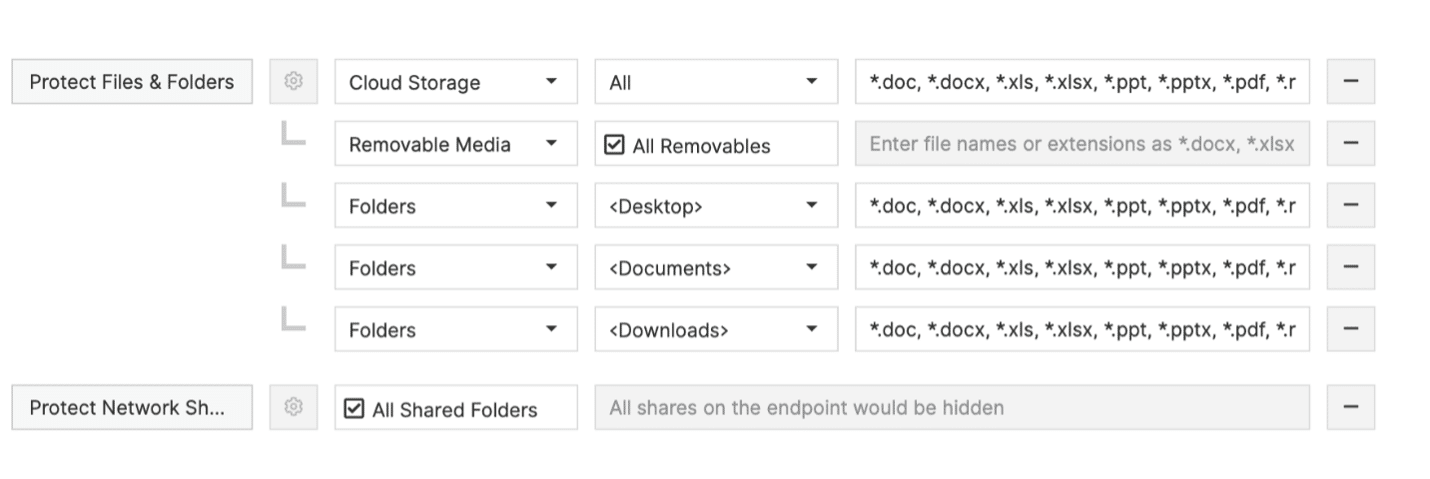This screenshot has height=479, width=1430.
Task: Expand the <Desktop> folder dropdown
Action: (716, 206)
